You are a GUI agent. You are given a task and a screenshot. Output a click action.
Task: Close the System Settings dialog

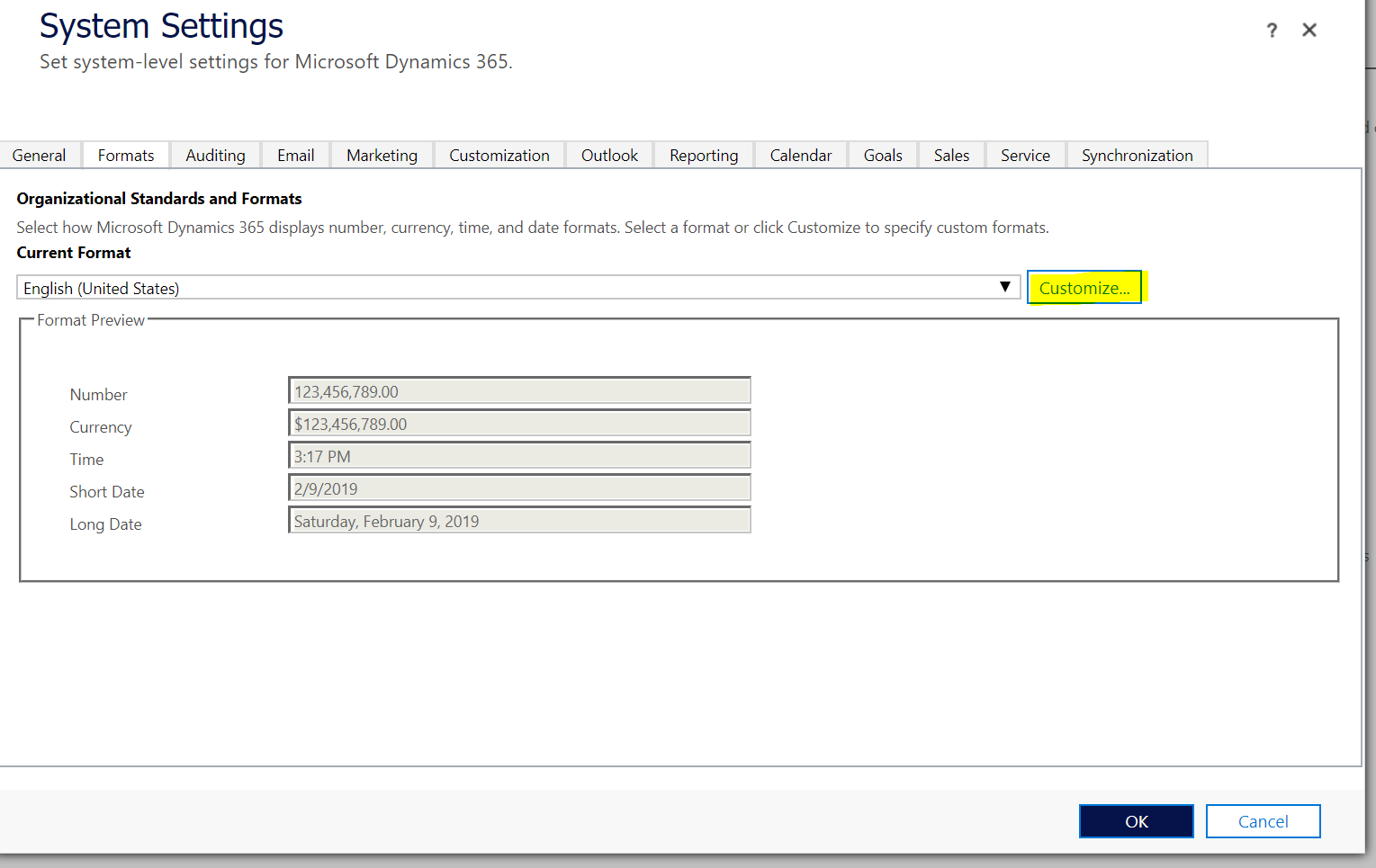pyautogui.click(x=1309, y=30)
